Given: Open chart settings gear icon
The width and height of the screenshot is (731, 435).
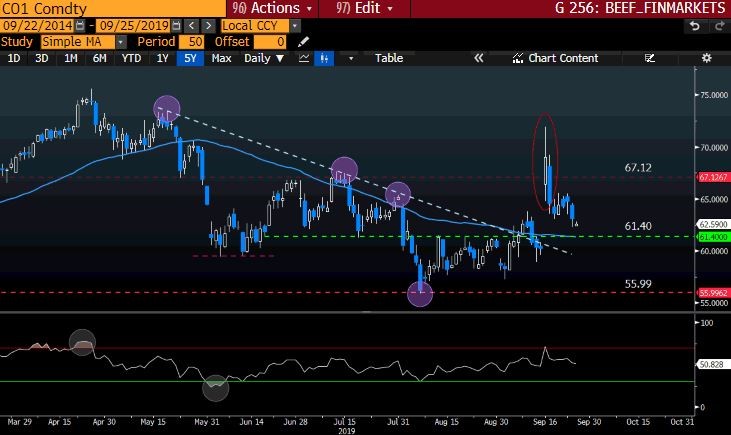Looking at the screenshot, I should tap(708, 58).
